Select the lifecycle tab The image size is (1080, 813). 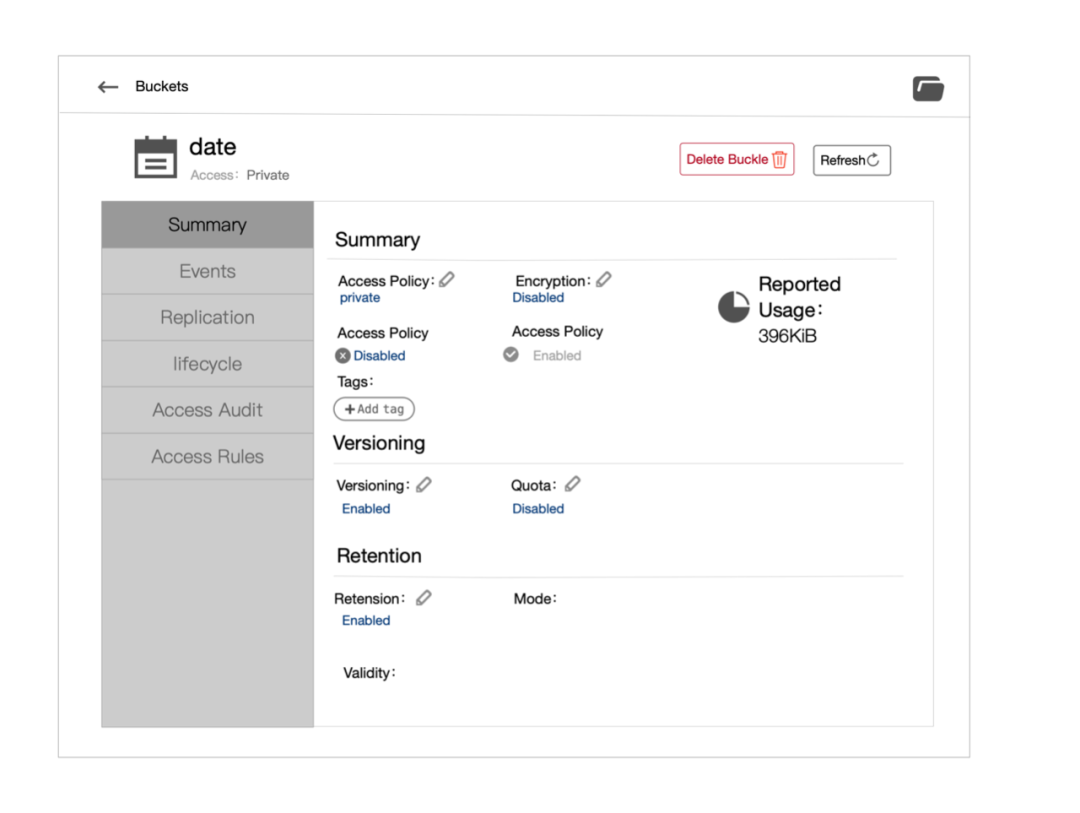[207, 364]
